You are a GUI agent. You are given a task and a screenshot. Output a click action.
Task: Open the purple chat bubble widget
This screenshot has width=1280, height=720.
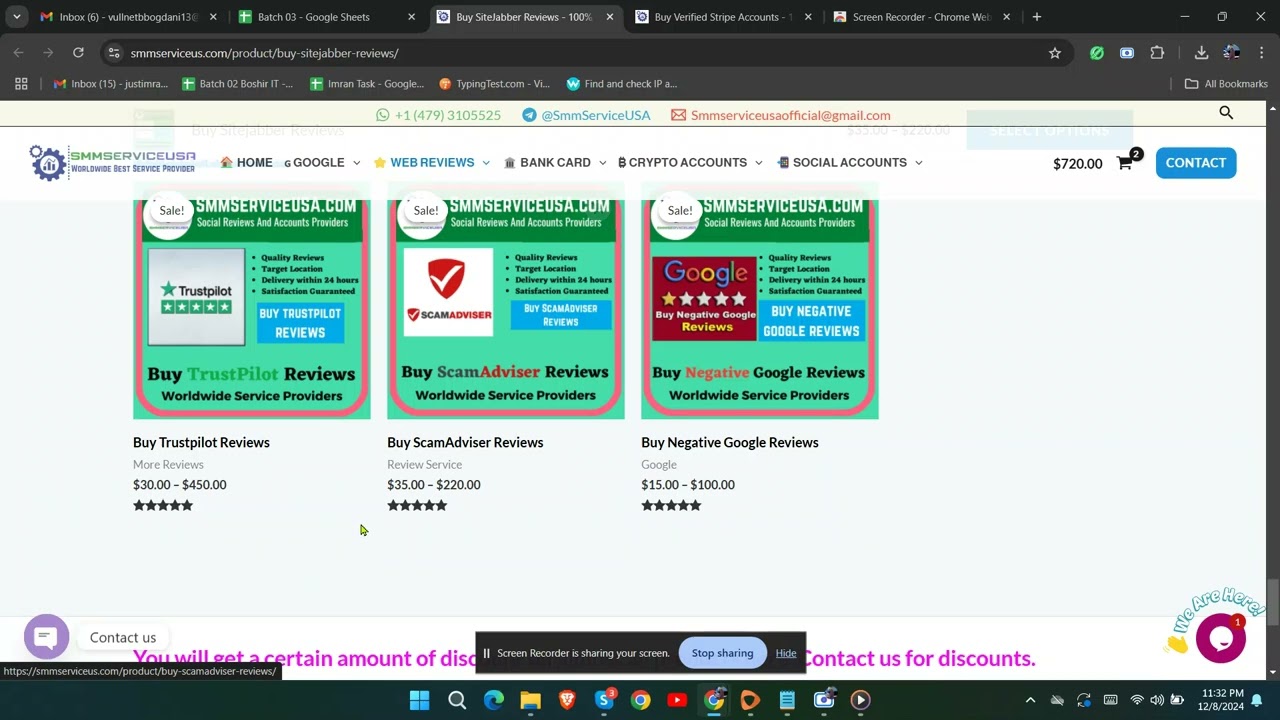point(46,637)
